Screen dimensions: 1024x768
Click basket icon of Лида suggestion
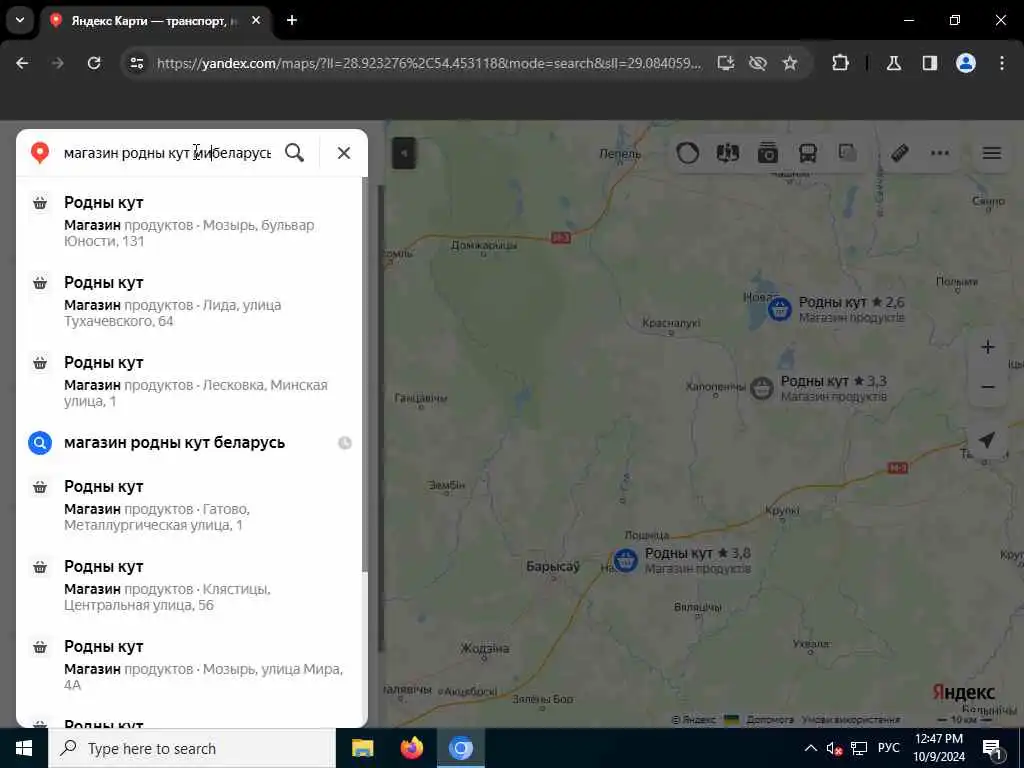click(x=40, y=283)
